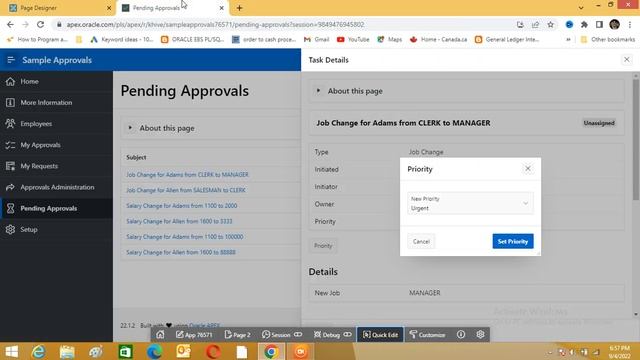Open Other bookmarks folder
This screenshot has width=640, height=360.
(x=608, y=40)
